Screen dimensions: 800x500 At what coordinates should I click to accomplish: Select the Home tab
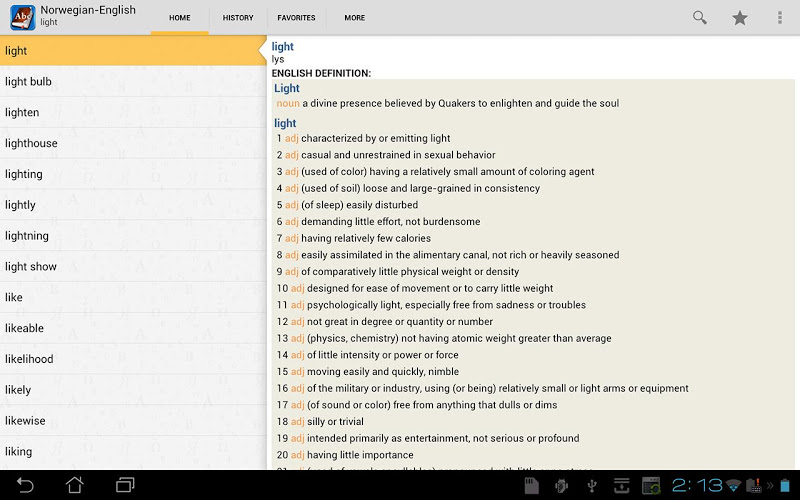(x=180, y=18)
